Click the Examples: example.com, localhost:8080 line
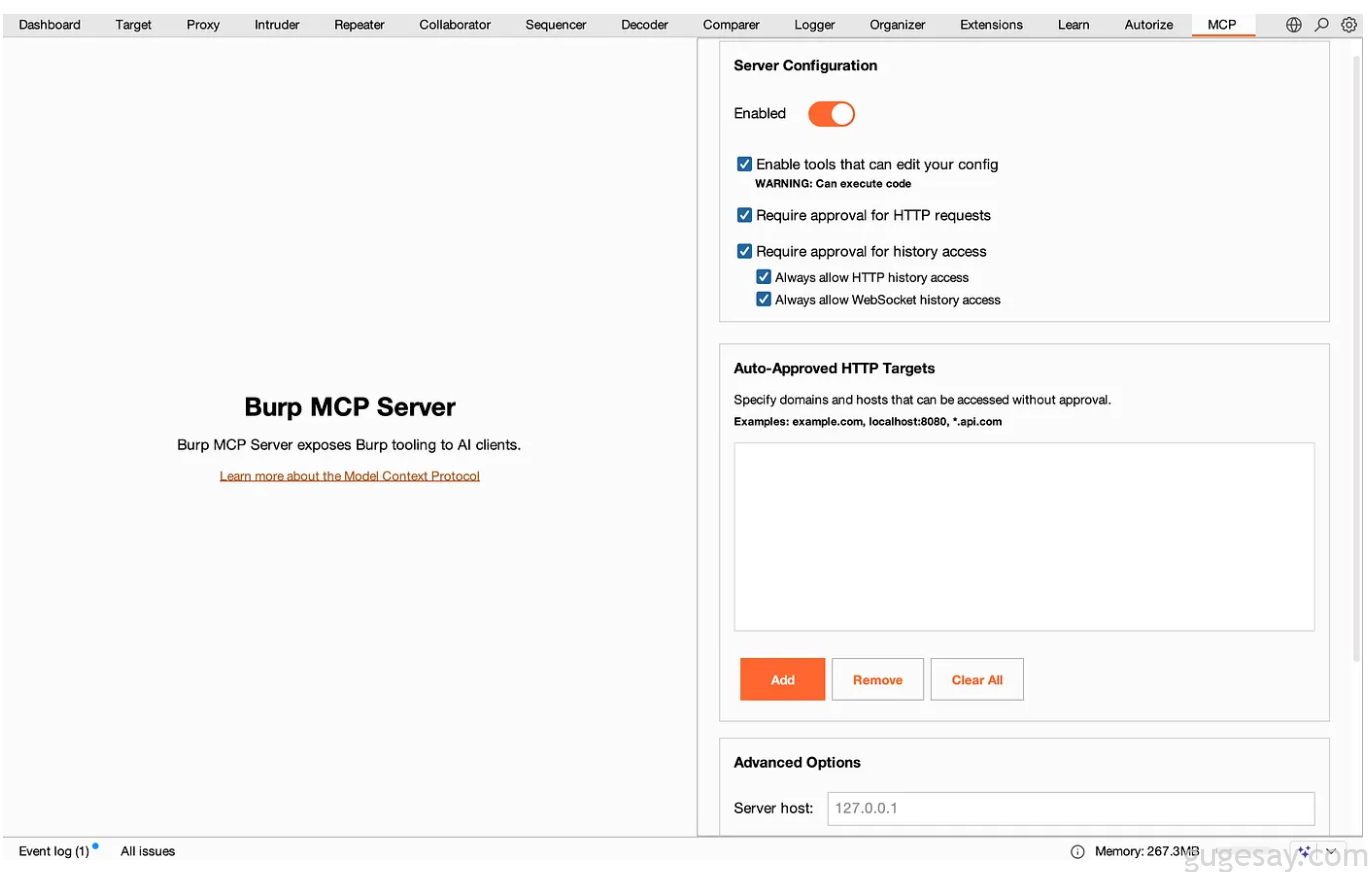The image size is (1370, 872). 868,422
